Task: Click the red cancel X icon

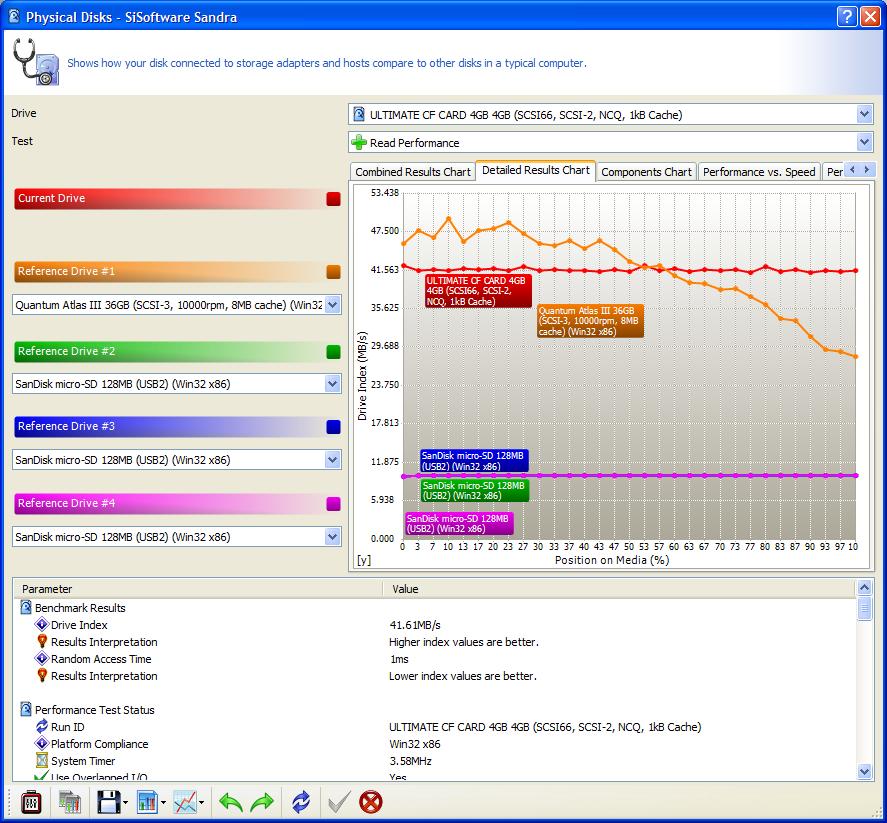Action: (x=371, y=802)
